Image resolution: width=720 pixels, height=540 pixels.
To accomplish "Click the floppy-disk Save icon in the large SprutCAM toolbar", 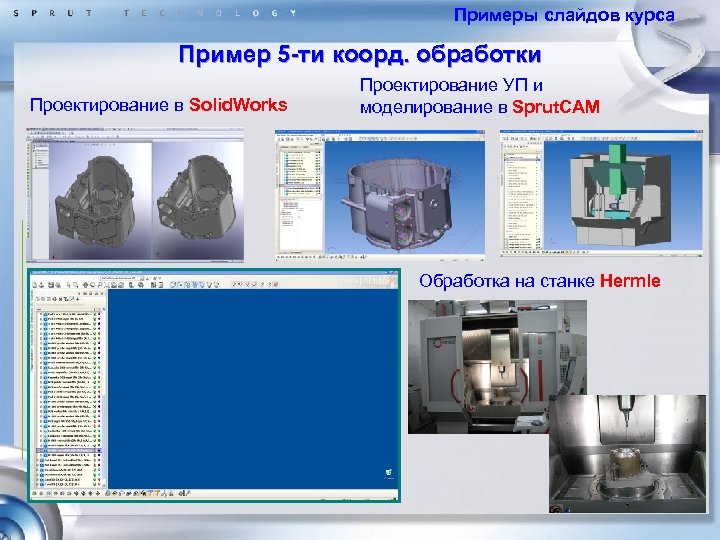I will [51, 285].
